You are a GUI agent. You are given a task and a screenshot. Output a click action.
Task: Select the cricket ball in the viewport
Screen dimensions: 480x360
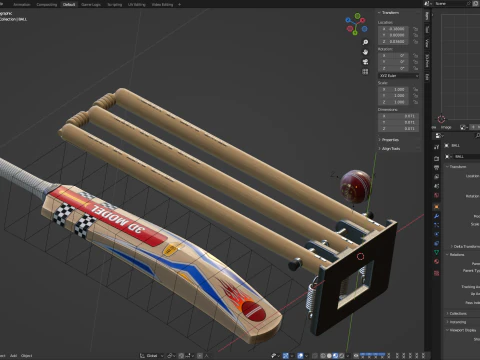(x=356, y=187)
